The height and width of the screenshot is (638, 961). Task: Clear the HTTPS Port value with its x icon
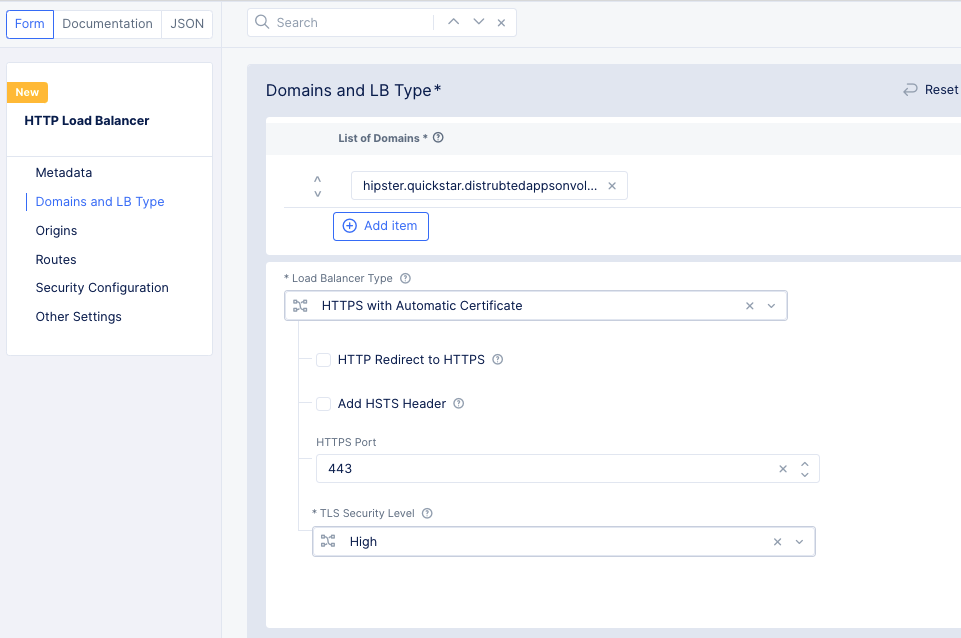coord(782,468)
